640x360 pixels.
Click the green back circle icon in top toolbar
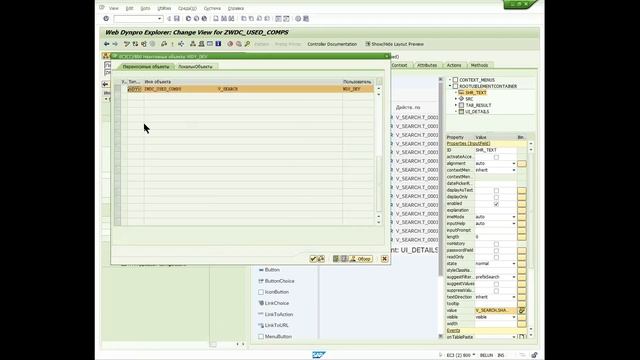(189, 19)
